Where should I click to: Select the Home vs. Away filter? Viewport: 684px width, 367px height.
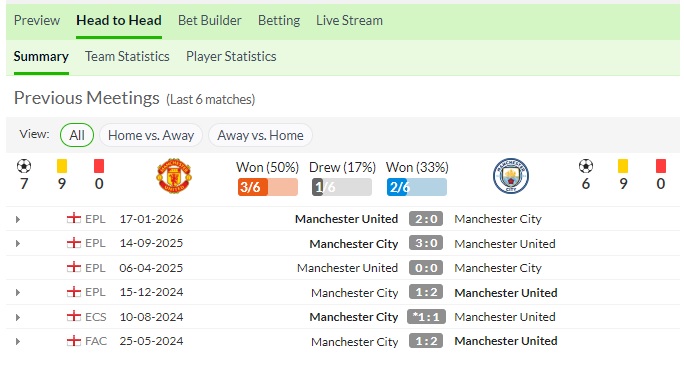[151, 135]
